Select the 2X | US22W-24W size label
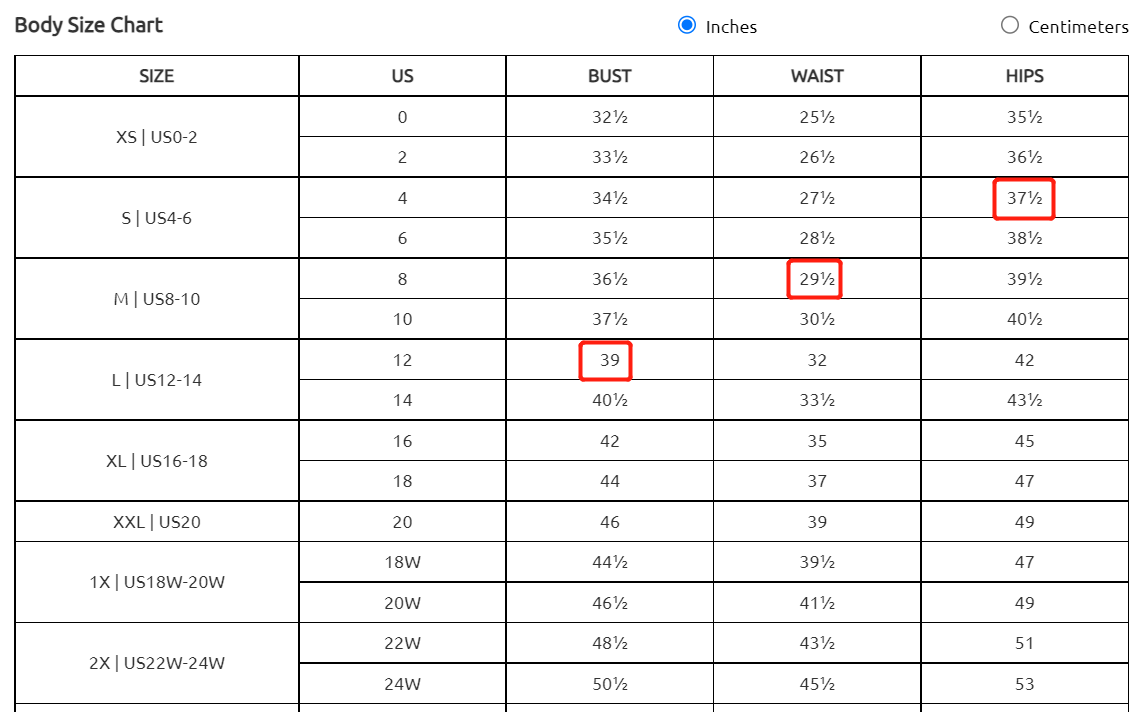The image size is (1148, 712). click(157, 663)
